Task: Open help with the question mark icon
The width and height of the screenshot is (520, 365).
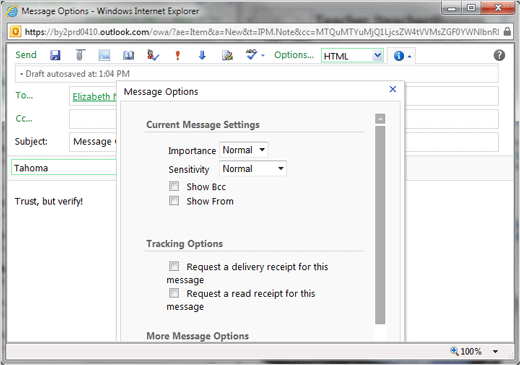Action: click(x=499, y=55)
